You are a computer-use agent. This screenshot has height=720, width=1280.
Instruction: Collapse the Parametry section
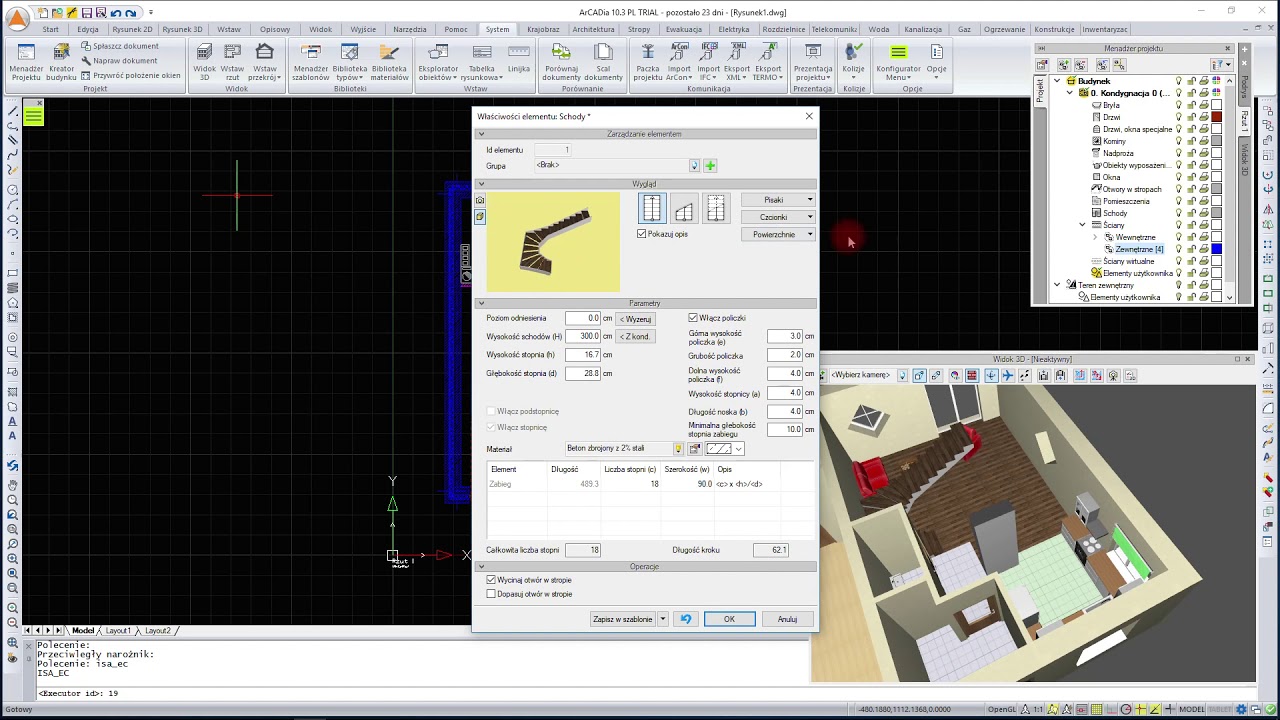[x=481, y=303]
